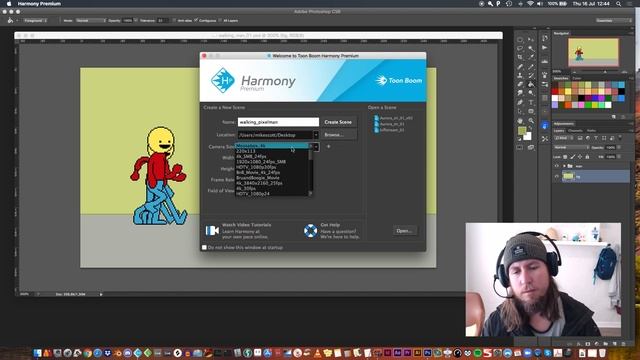This screenshot has height=360, width=640.
Task: Click the new swatch icon in Swatches panel
Action: coord(613,117)
